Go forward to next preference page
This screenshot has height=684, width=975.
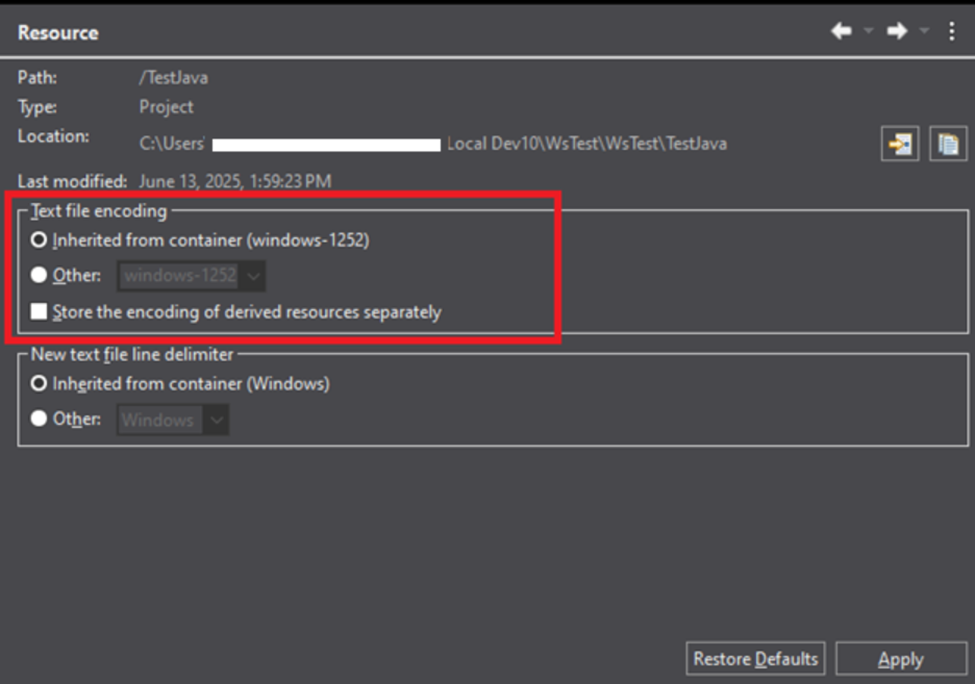(x=897, y=32)
